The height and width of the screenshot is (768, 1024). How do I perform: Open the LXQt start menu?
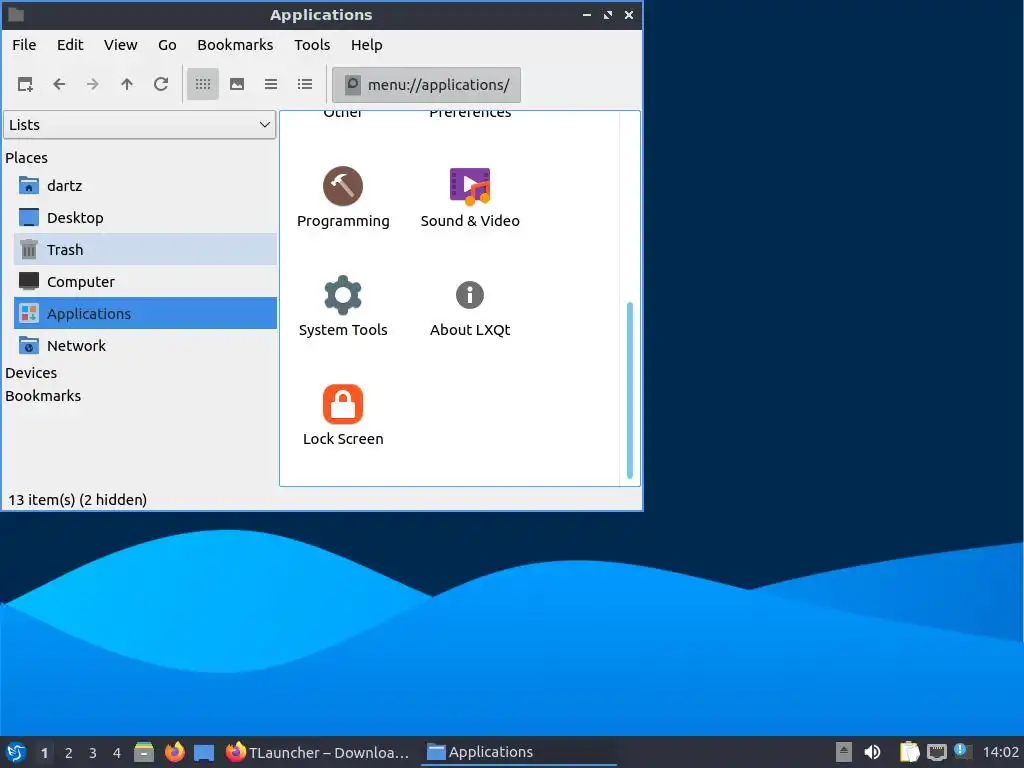[x=16, y=752]
